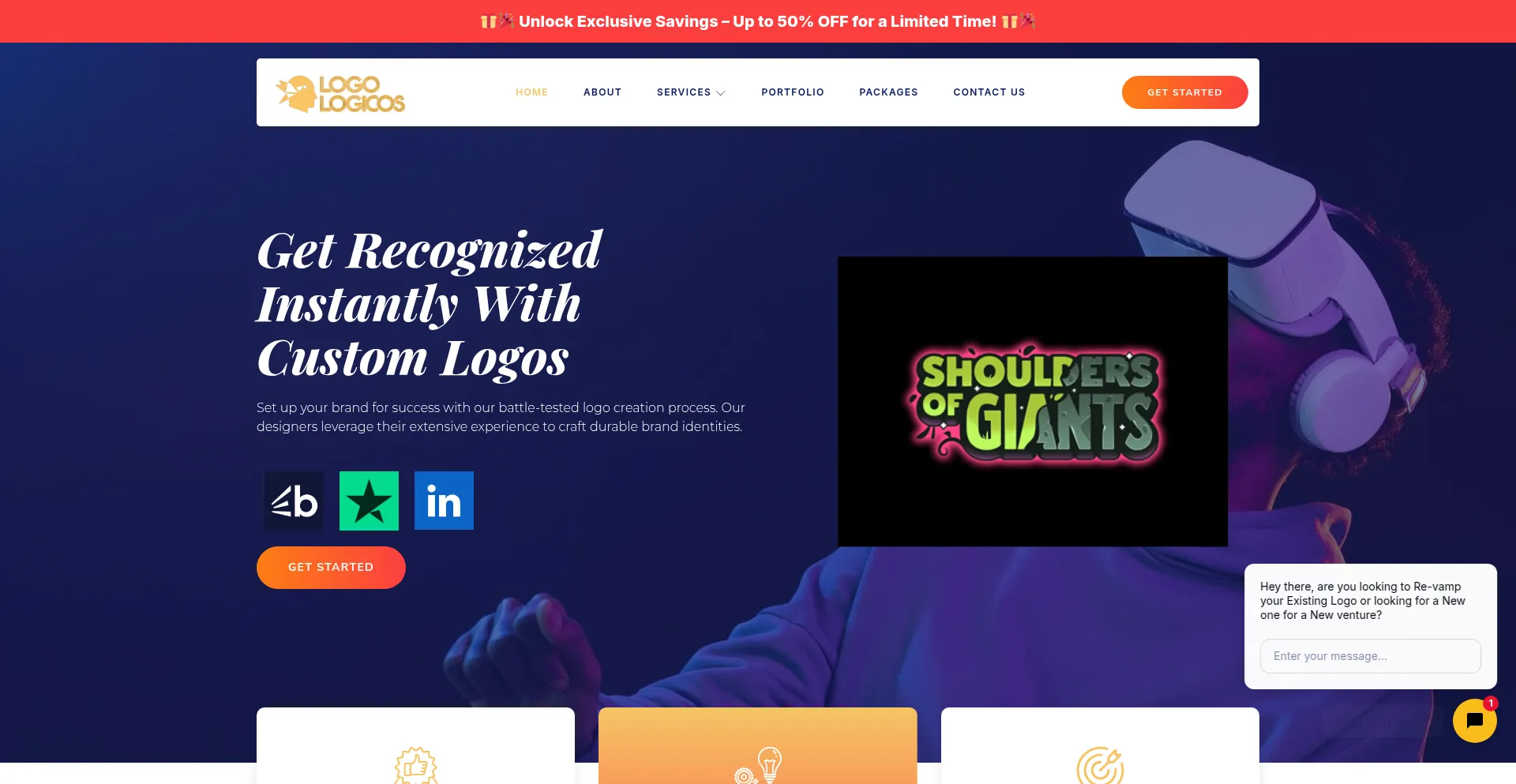The height and width of the screenshot is (784, 1516).
Task: Click Get Started button in navbar
Action: (1184, 92)
